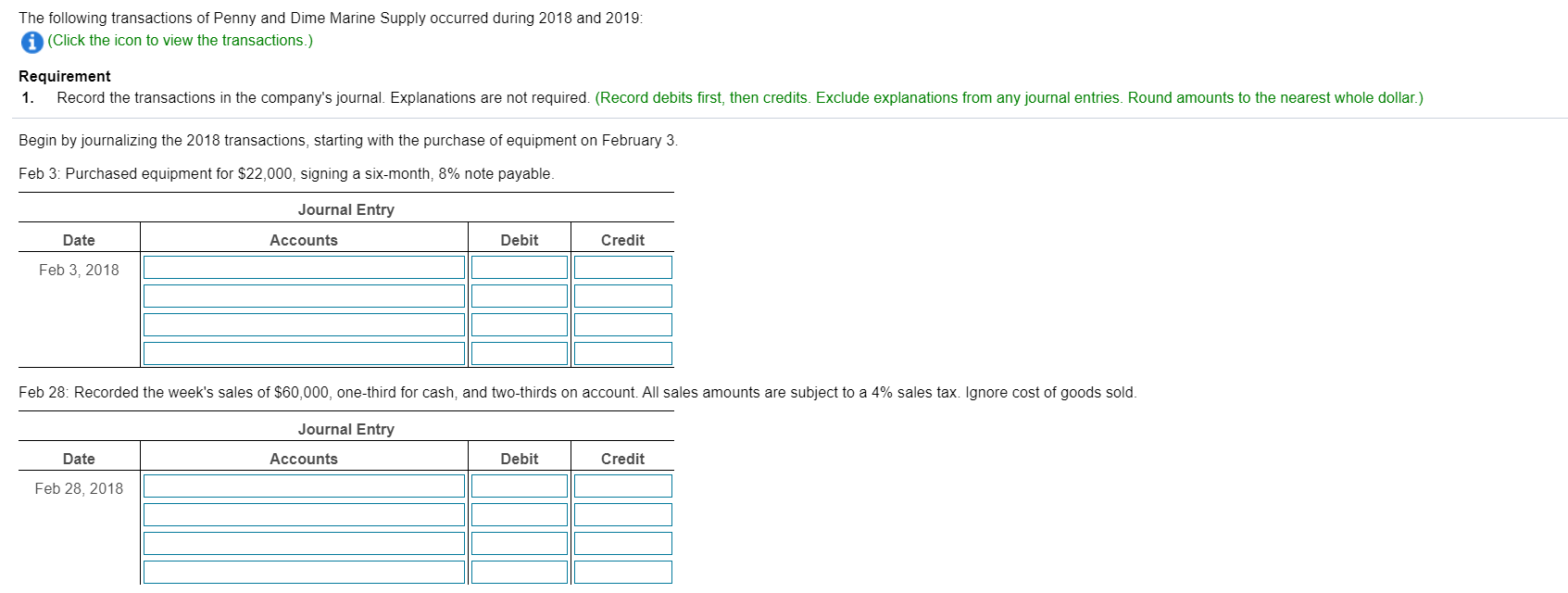Select the third Debit box under Feb 28

click(x=520, y=543)
